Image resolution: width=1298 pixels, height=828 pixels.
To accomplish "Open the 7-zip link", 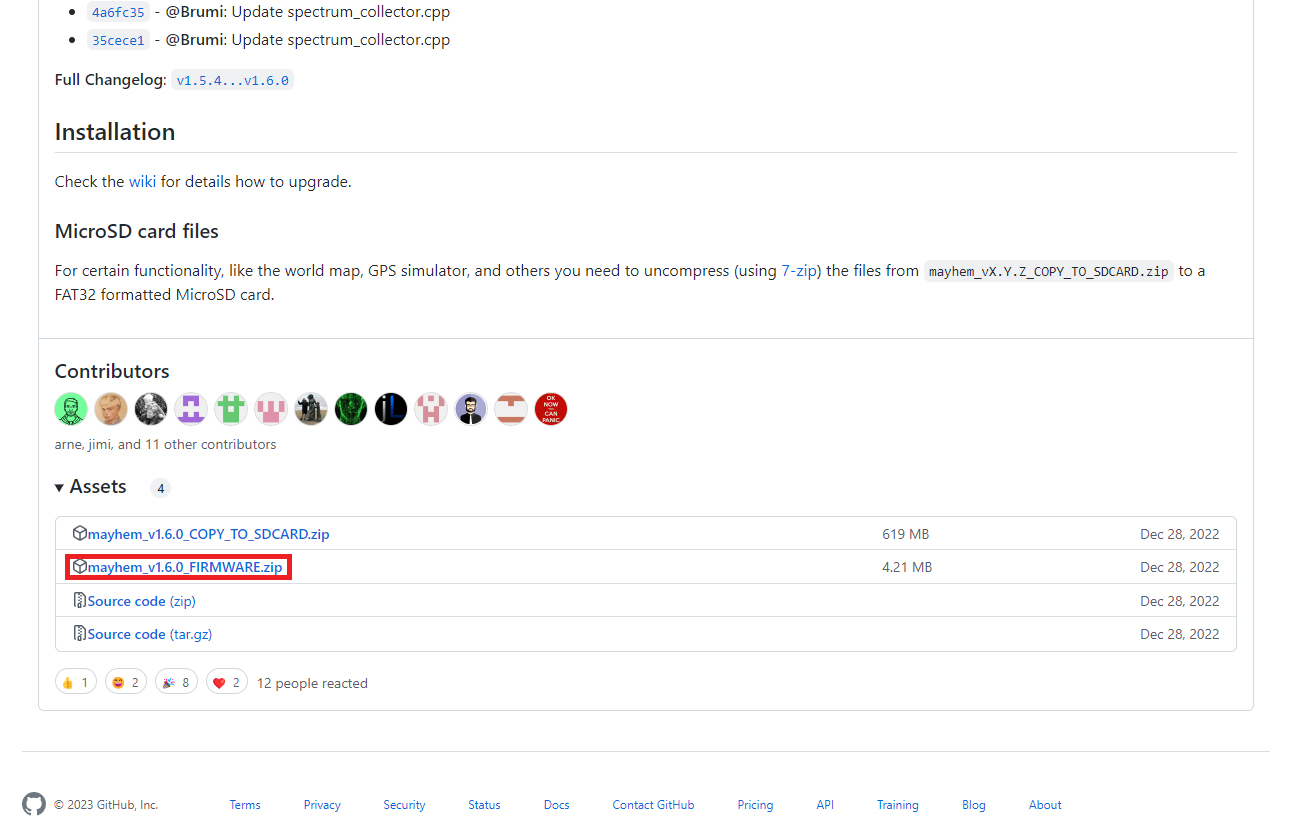I will (801, 271).
